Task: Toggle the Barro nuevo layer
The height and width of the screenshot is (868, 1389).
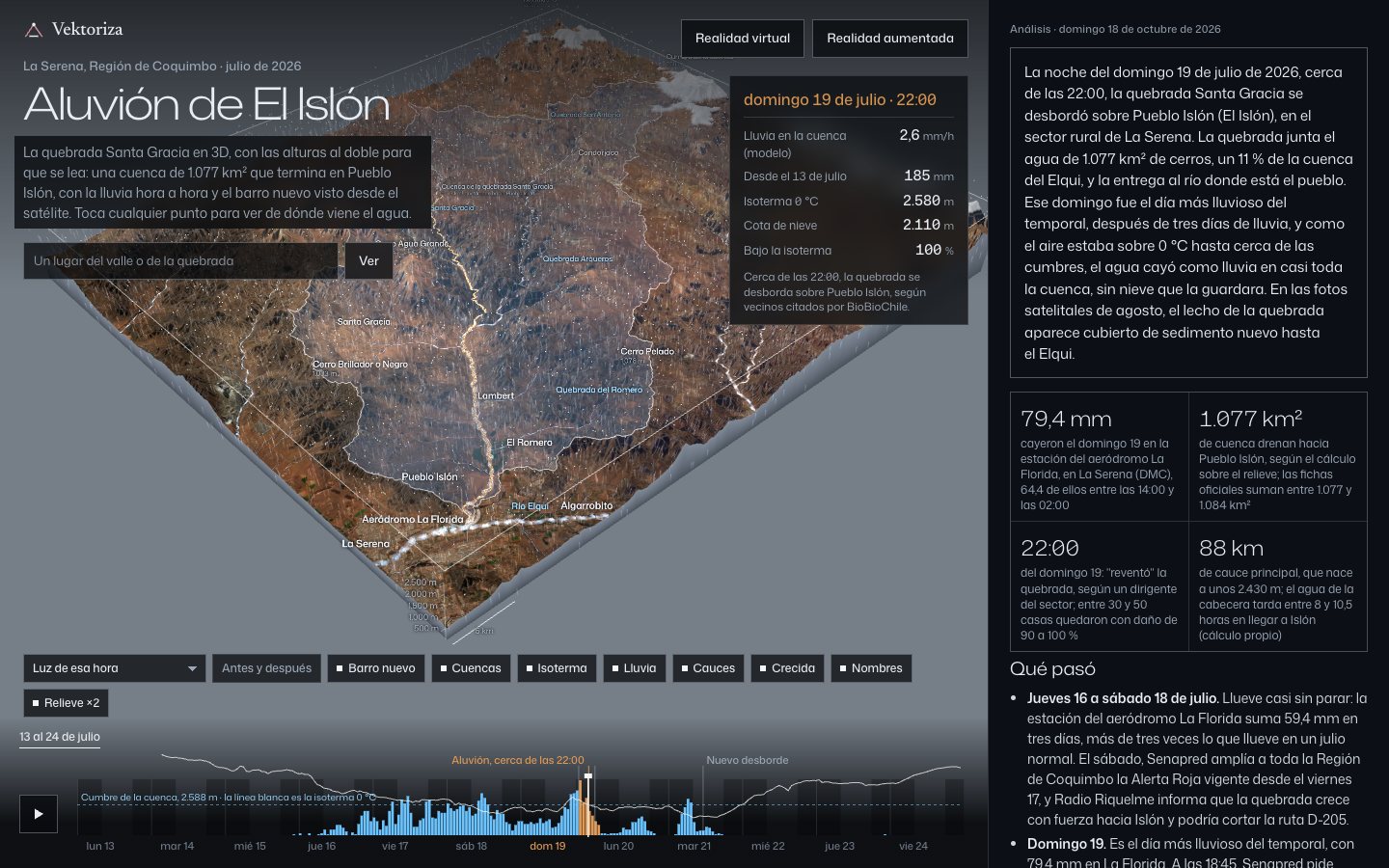Action: 375,668
